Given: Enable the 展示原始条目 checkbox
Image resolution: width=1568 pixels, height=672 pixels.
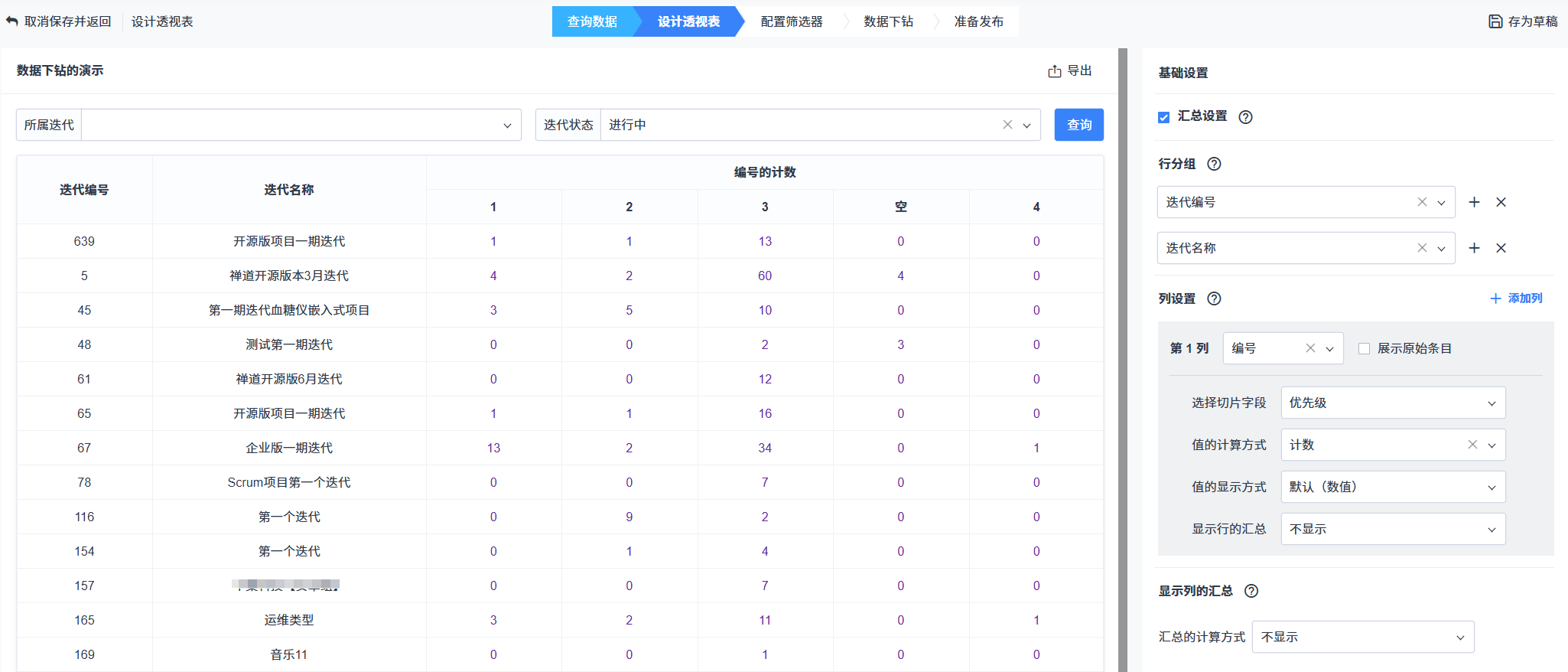Looking at the screenshot, I should tap(1364, 348).
